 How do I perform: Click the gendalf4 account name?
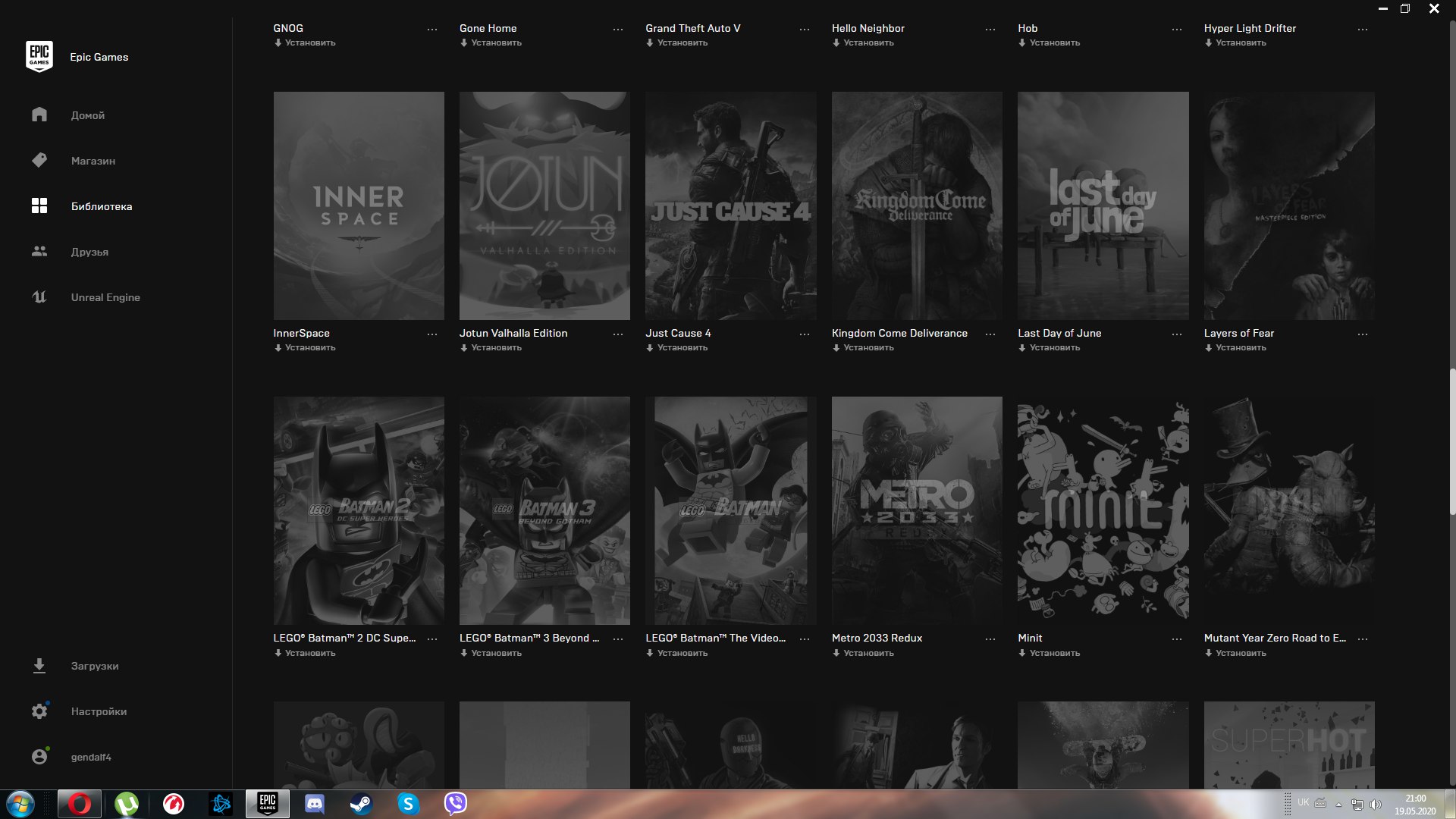click(91, 757)
